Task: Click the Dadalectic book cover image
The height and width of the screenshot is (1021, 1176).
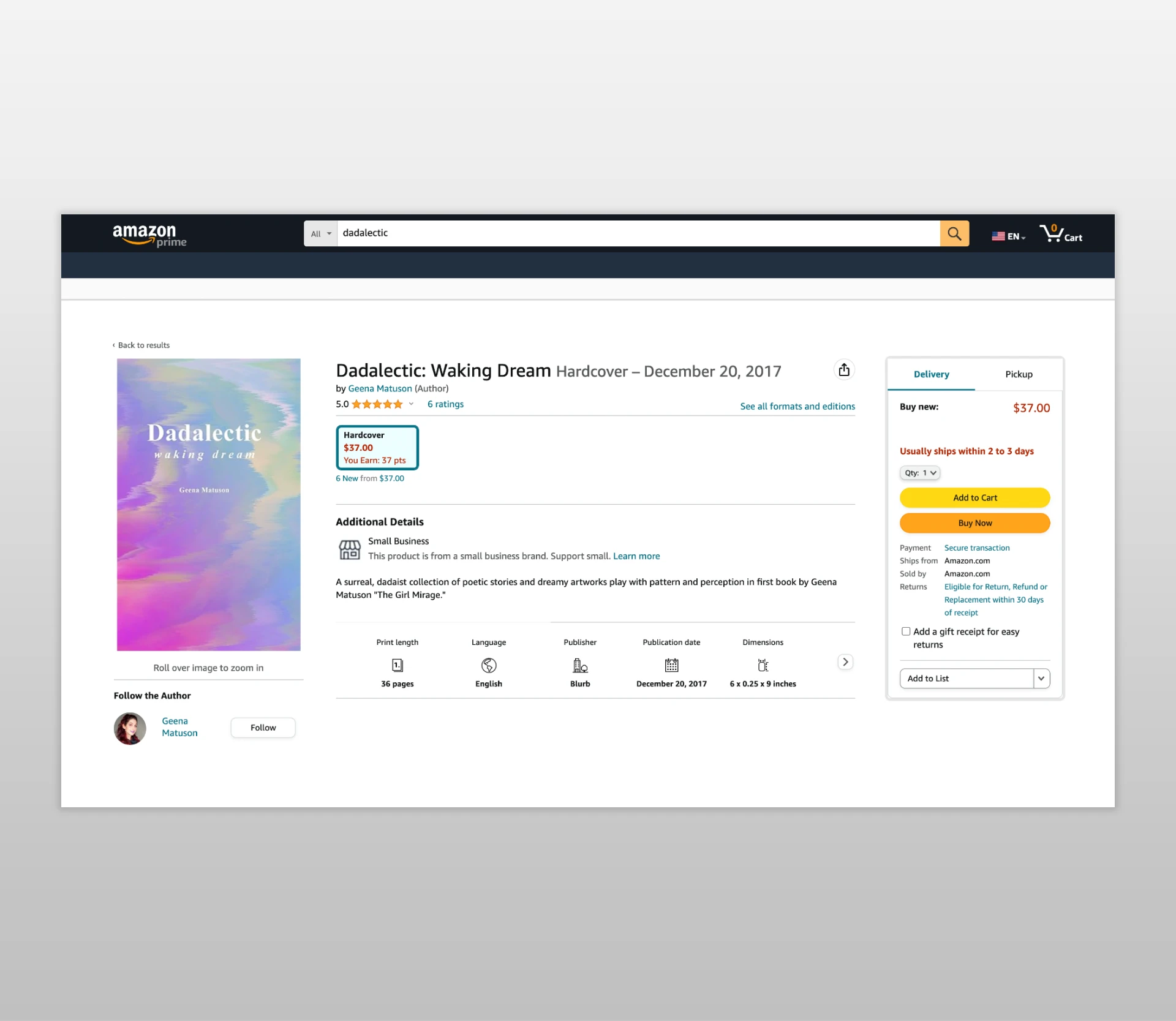Action: click(208, 505)
